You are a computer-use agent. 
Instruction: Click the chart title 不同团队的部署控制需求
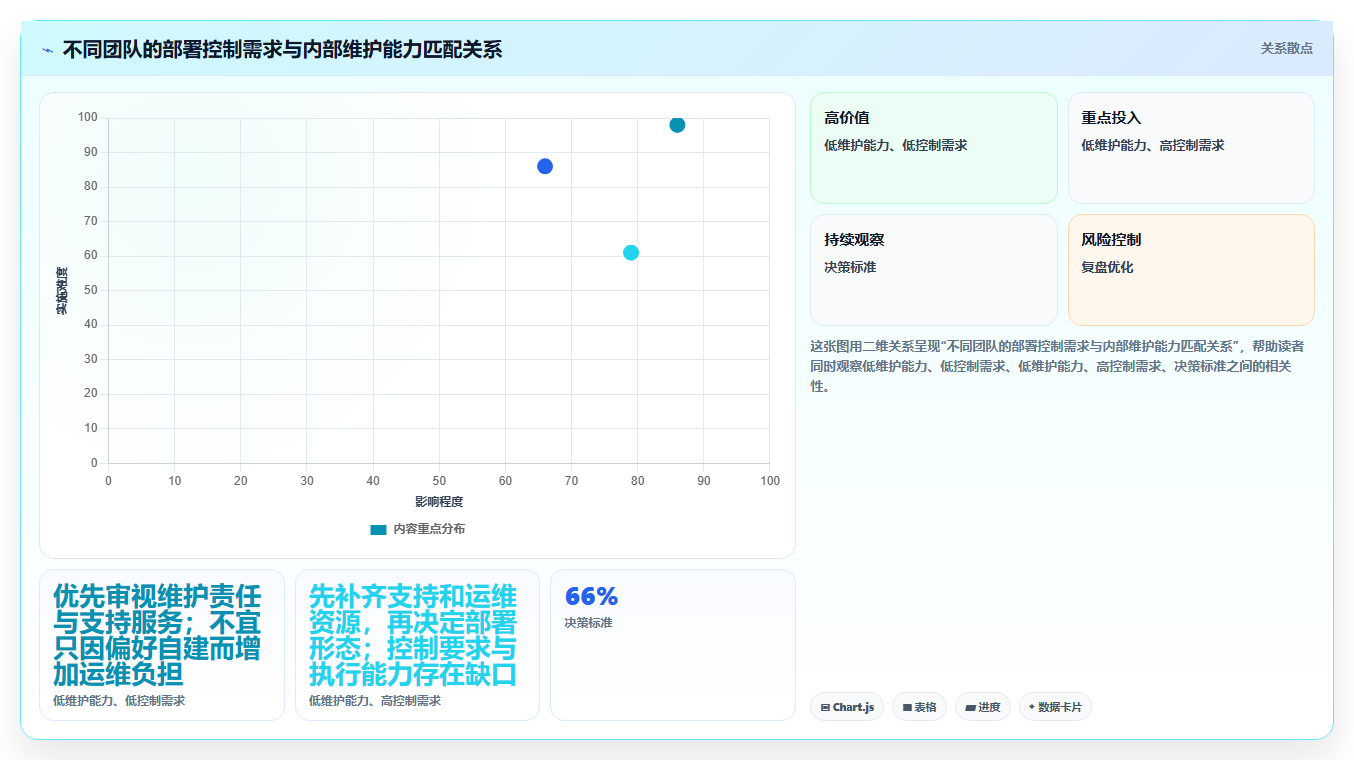point(282,49)
